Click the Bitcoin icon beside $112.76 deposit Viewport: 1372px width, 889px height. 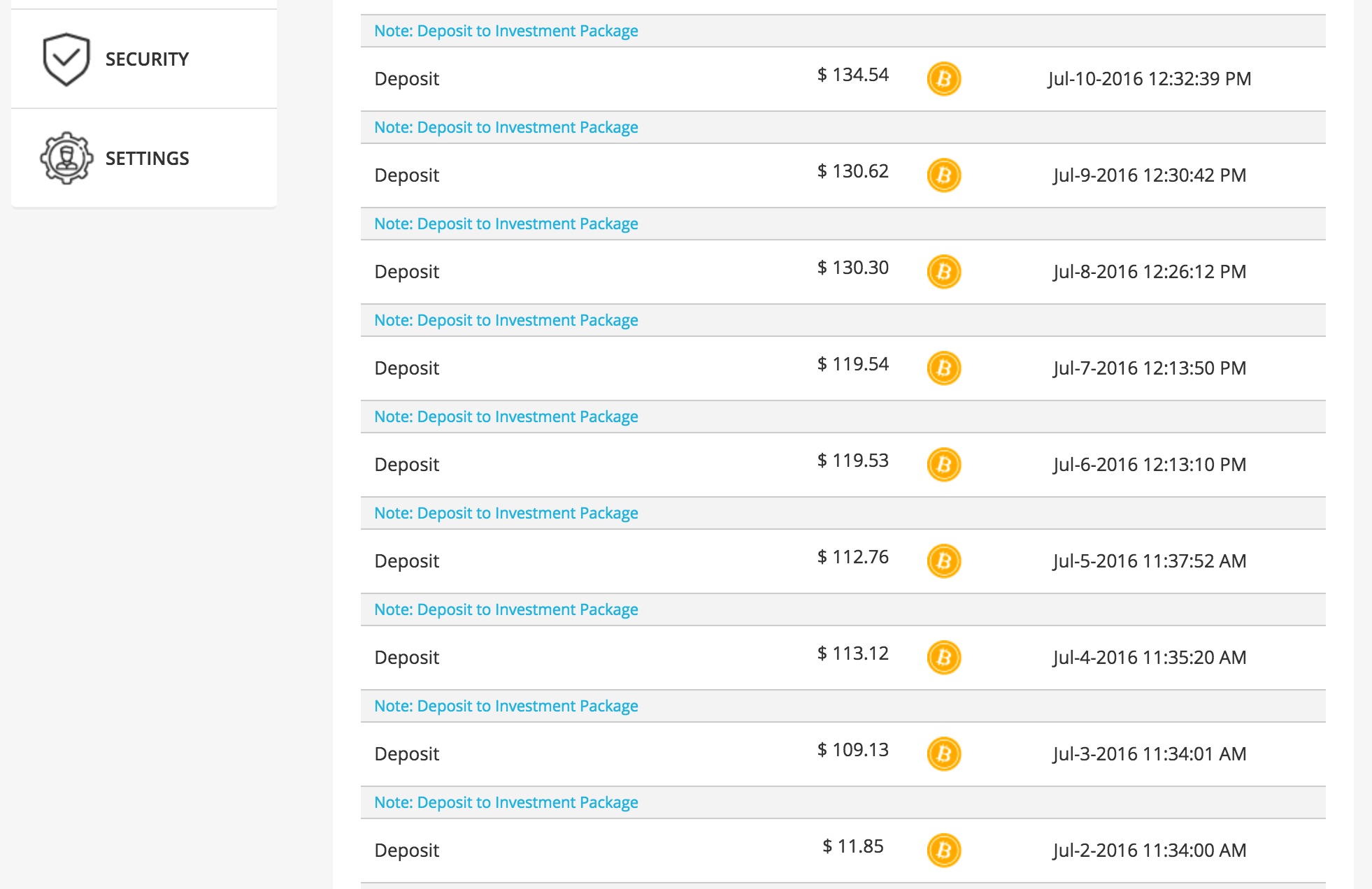(943, 561)
